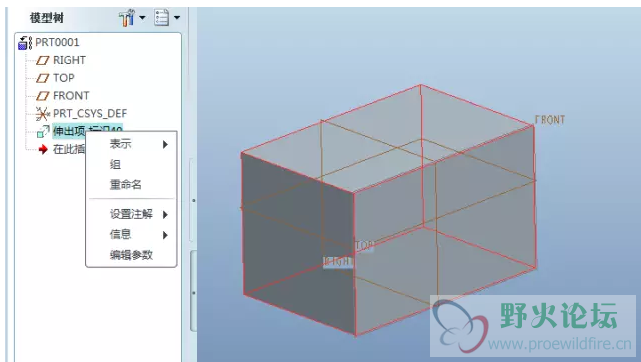The height and width of the screenshot is (362, 641).
Task: Click the RIGHT datum plane icon
Action: 43,60
